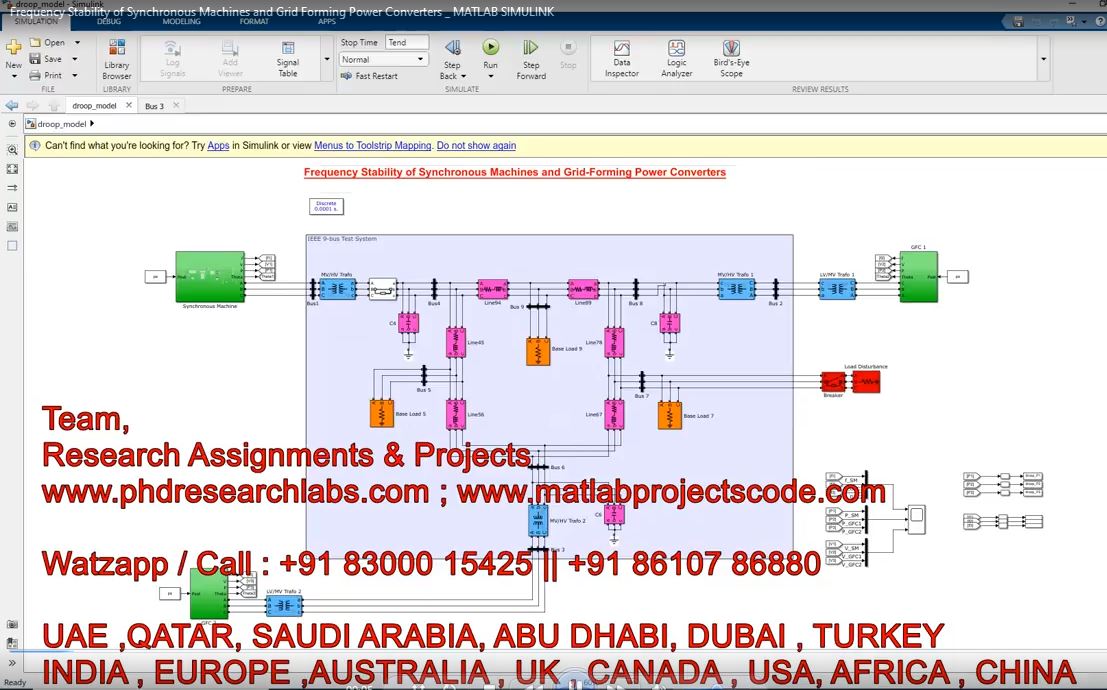Image resolution: width=1107 pixels, height=690 pixels.
Task: Click the Menus to Toolstrip Mapping link
Action: click(372, 146)
